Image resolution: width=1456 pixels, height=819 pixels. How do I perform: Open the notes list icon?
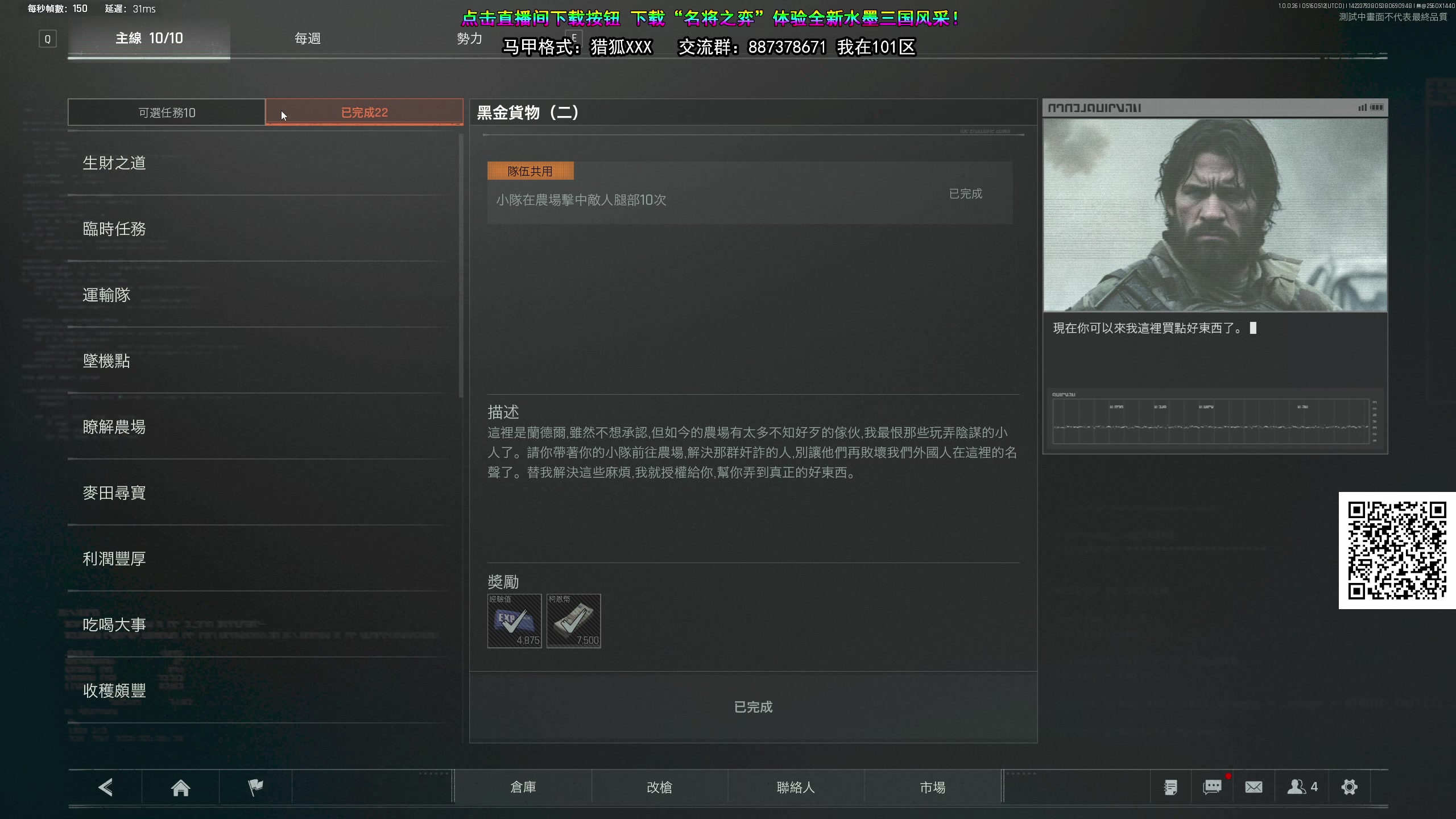1170,787
